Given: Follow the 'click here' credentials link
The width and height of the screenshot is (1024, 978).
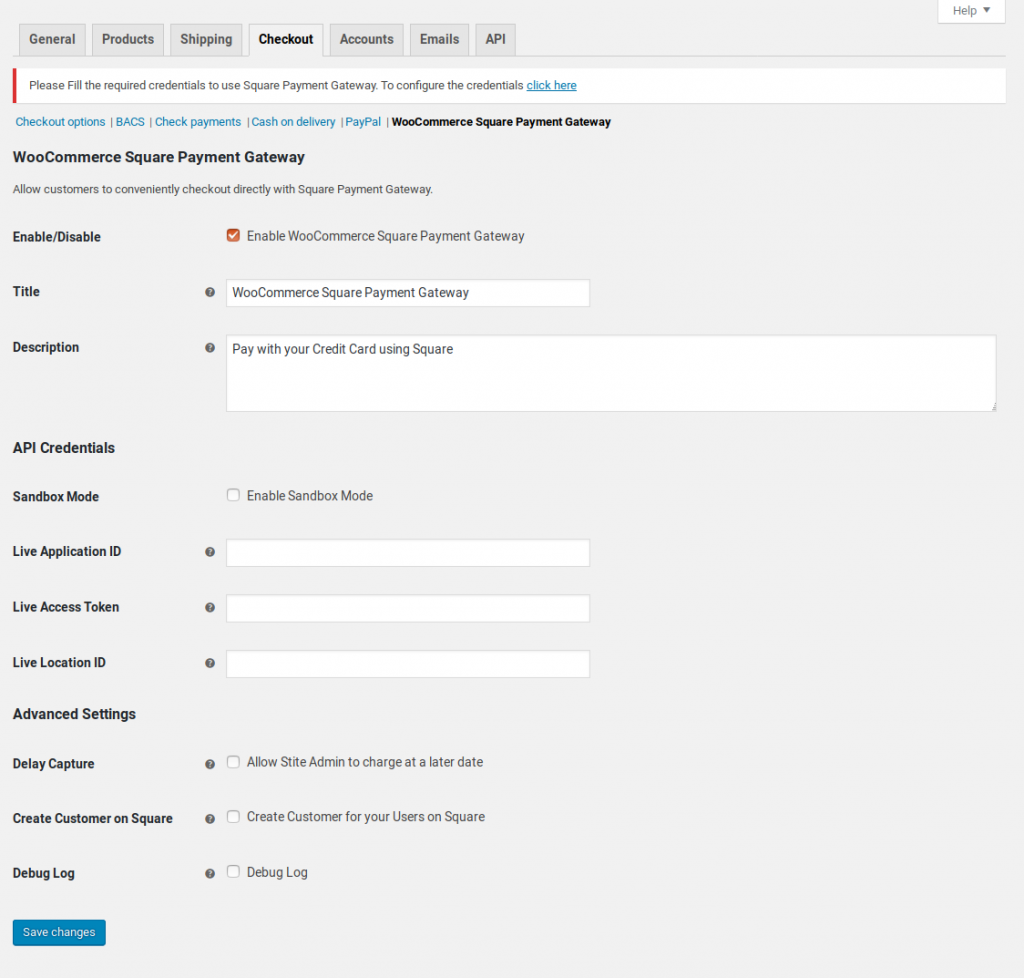Looking at the screenshot, I should [551, 86].
